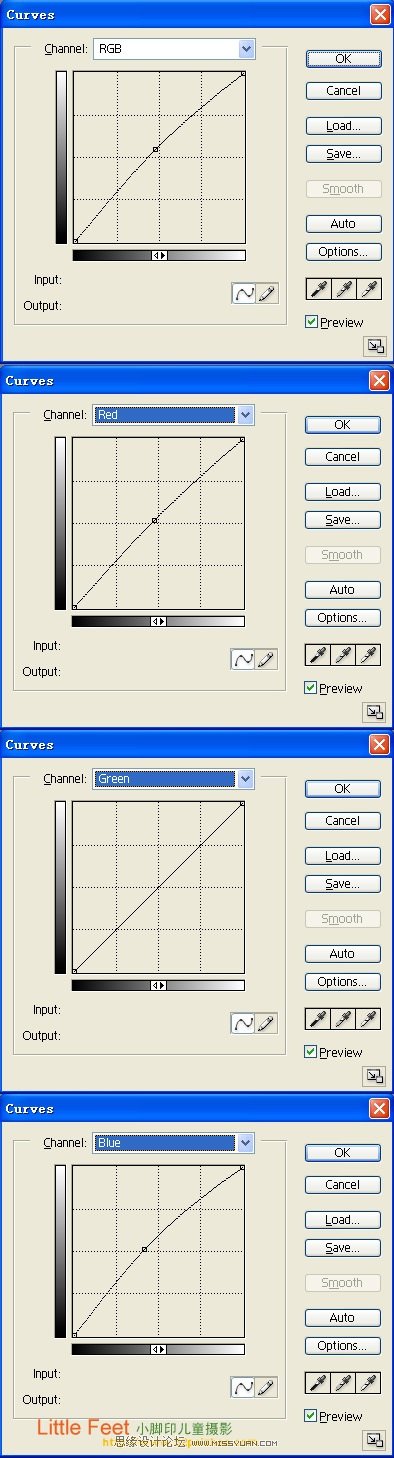This screenshot has width=394, height=1458.
Task: Choose pencil draw mode in Red Curves dialog
Action: 265,659
